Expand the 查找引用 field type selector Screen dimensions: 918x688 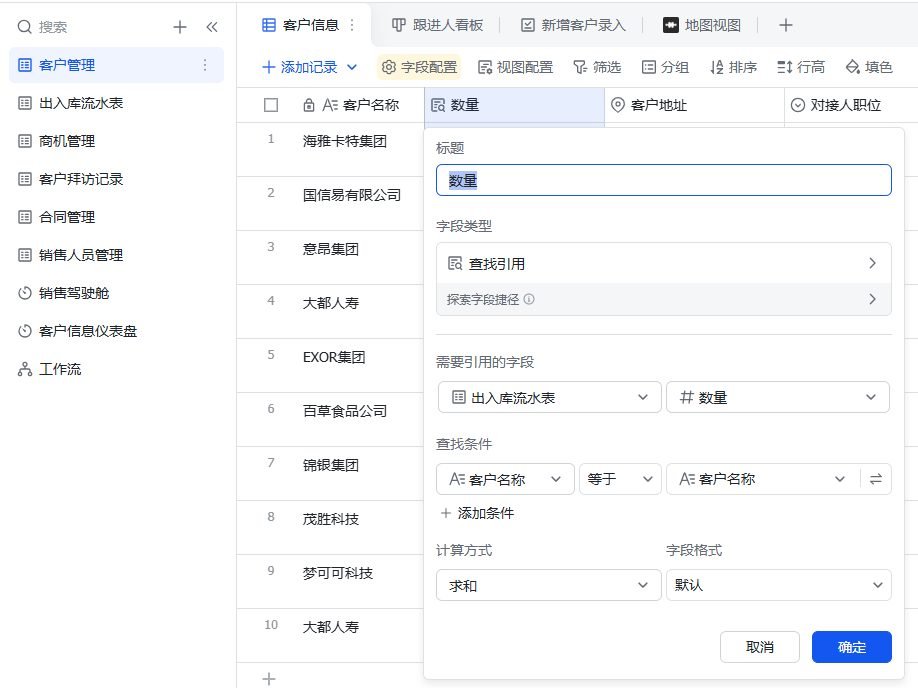[663, 263]
